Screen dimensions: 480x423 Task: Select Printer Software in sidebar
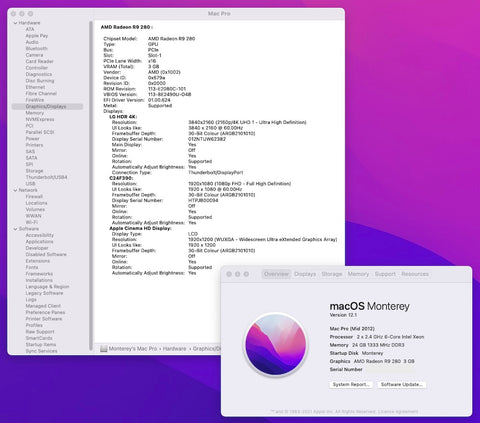44,319
